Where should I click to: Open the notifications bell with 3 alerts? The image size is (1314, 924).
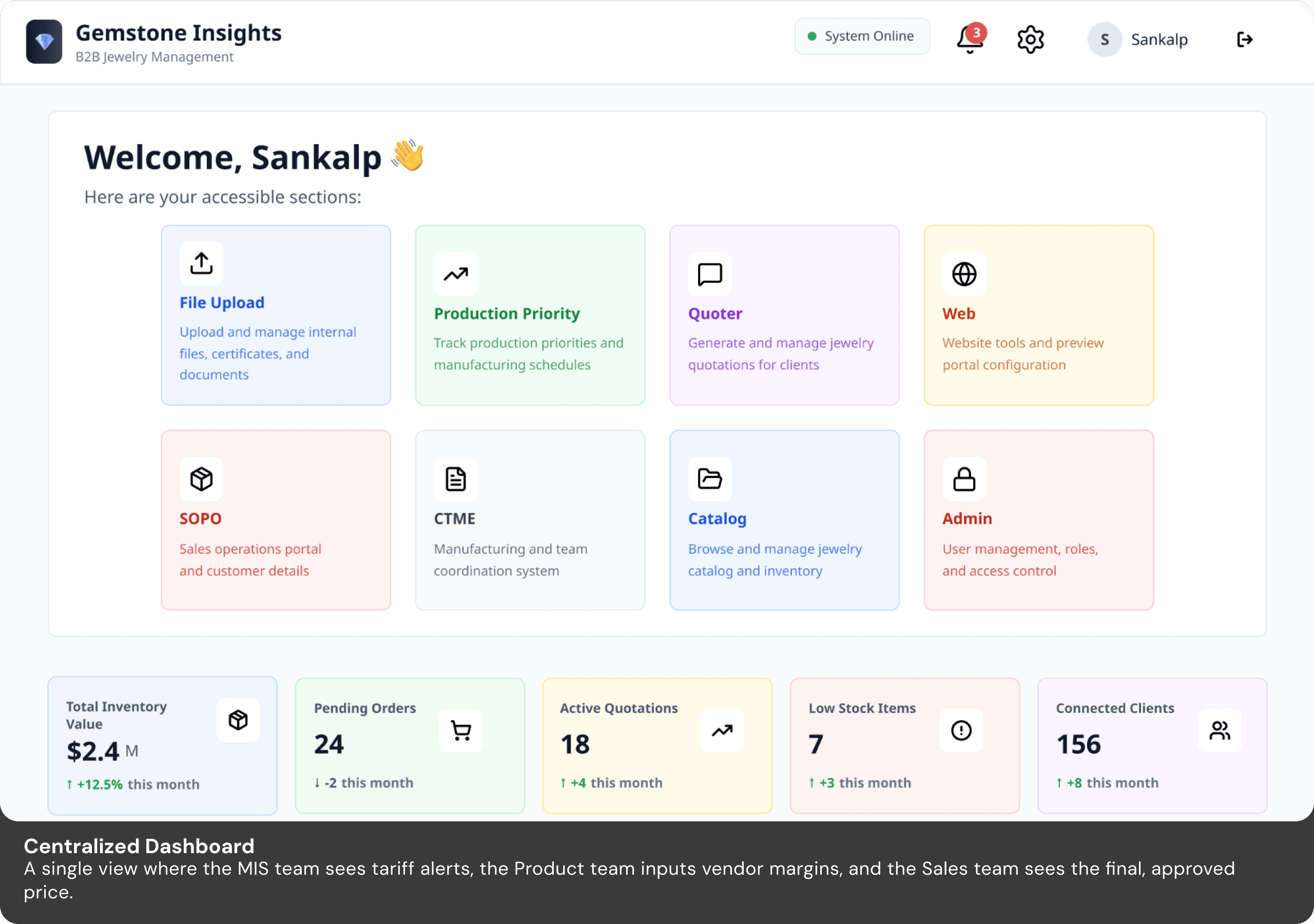[970, 39]
